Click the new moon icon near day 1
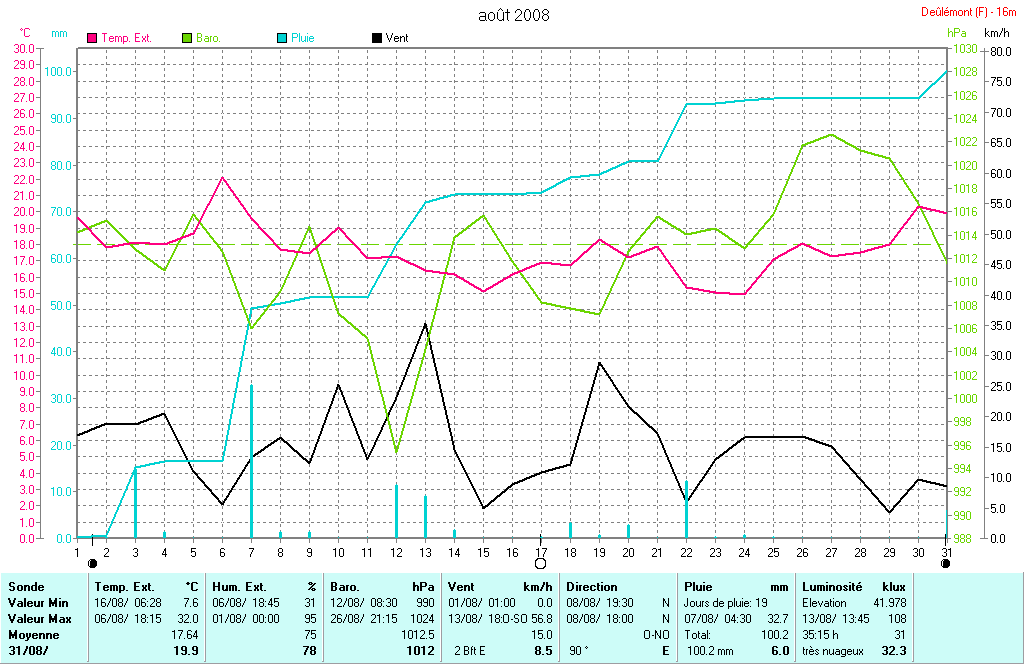Screen dimensions: 1024x664 pyautogui.click(x=93, y=564)
